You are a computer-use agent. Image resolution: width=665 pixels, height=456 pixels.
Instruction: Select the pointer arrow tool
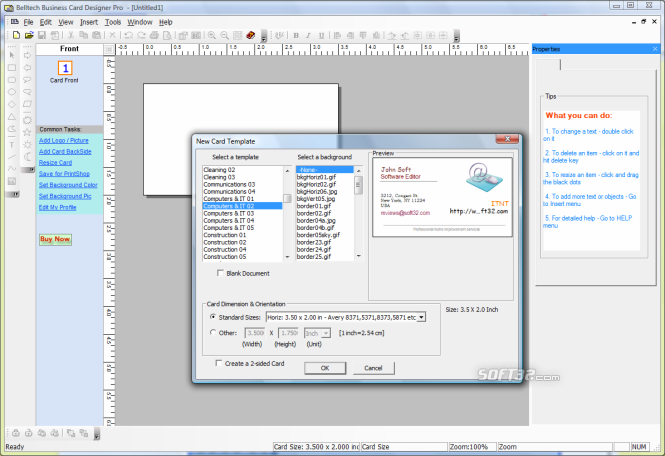(12, 55)
